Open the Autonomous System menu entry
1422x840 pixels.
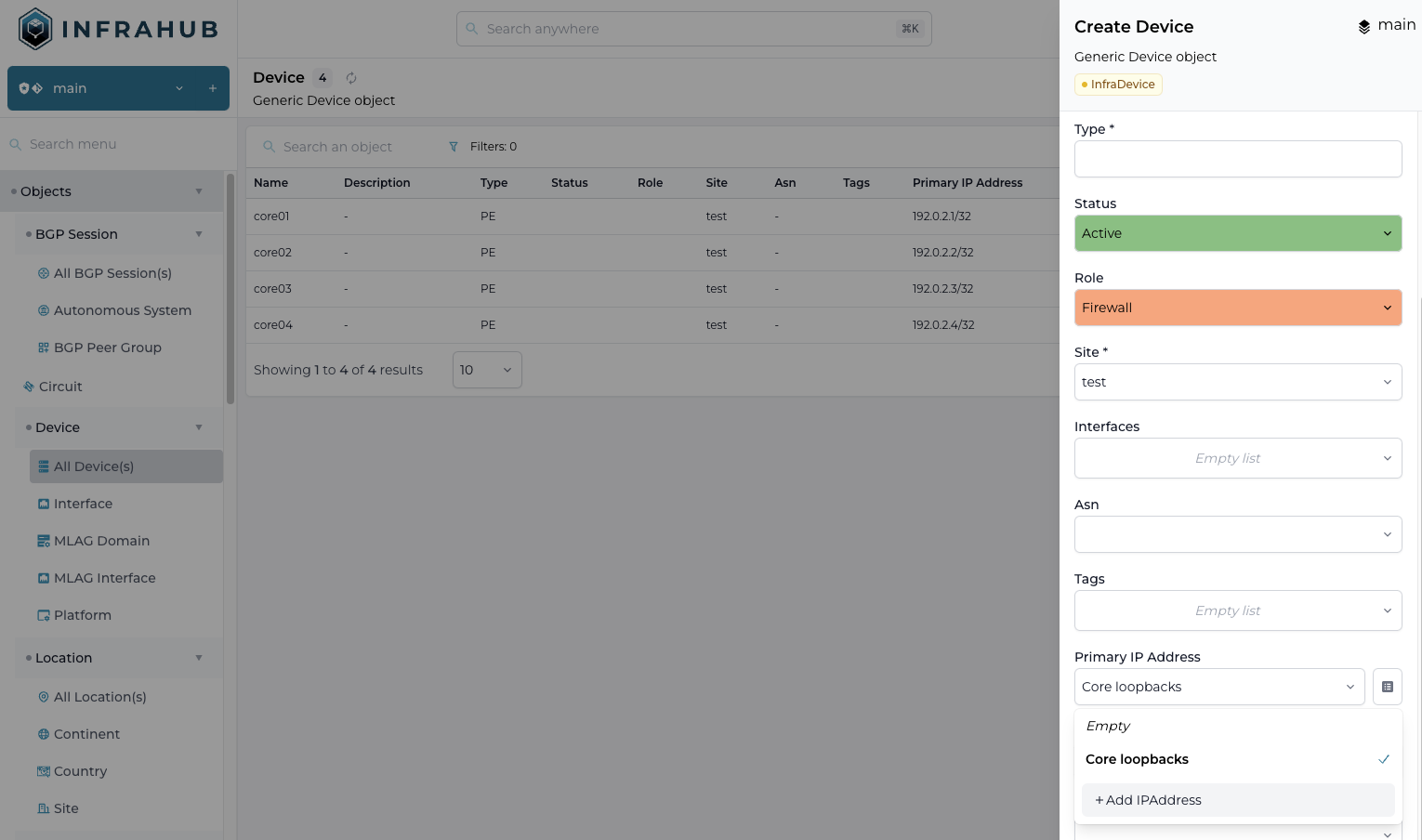(122, 310)
